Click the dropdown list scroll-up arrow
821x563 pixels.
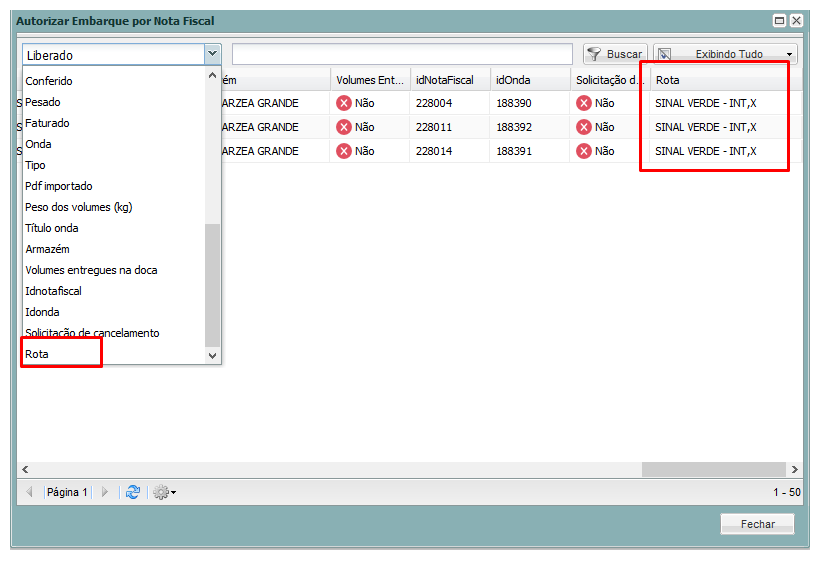coord(212,75)
